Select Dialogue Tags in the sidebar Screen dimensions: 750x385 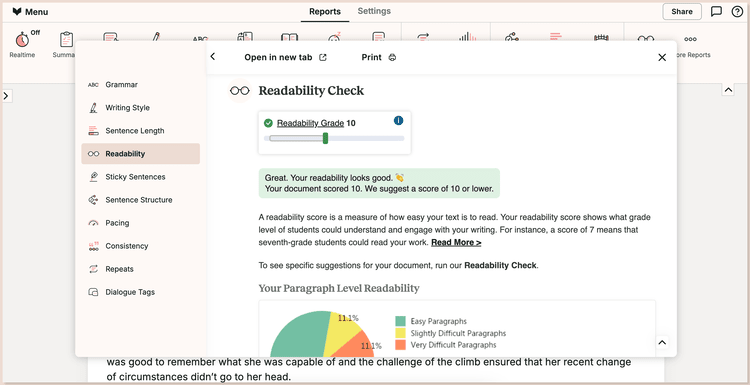pos(141,292)
